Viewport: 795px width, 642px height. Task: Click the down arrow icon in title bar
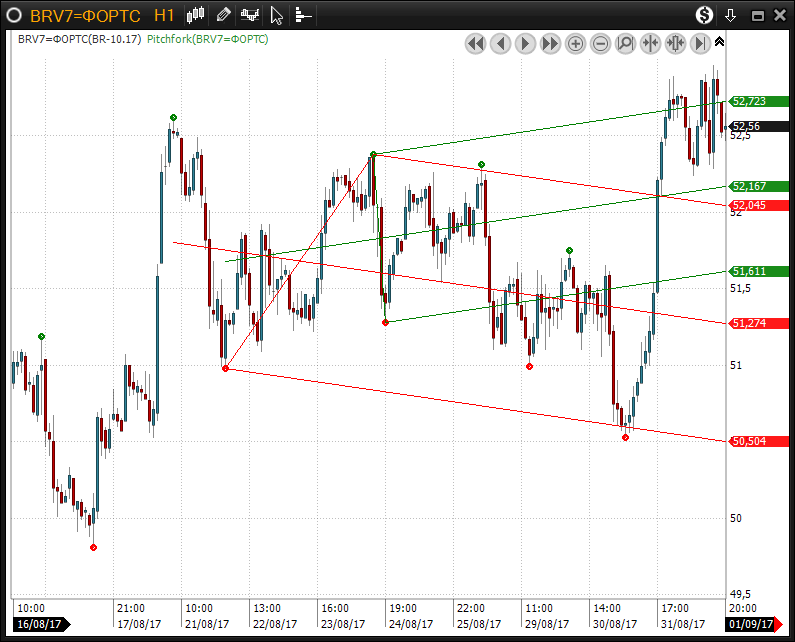tap(731, 15)
